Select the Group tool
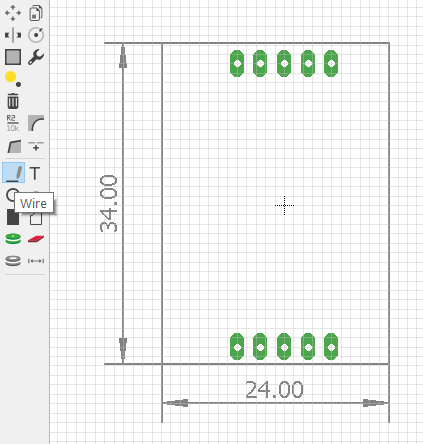The height and width of the screenshot is (444, 423). click(x=13, y=57)
